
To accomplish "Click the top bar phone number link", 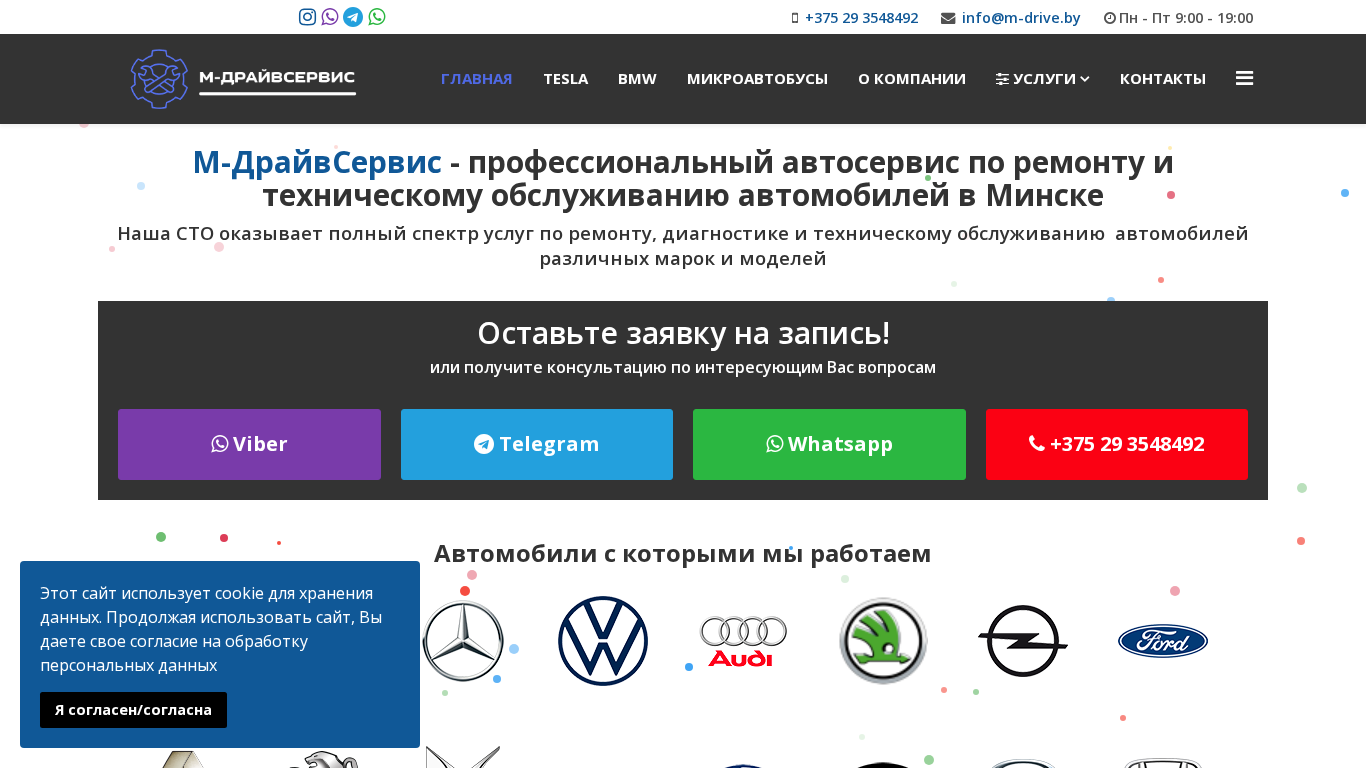I will tap(861, 18).
